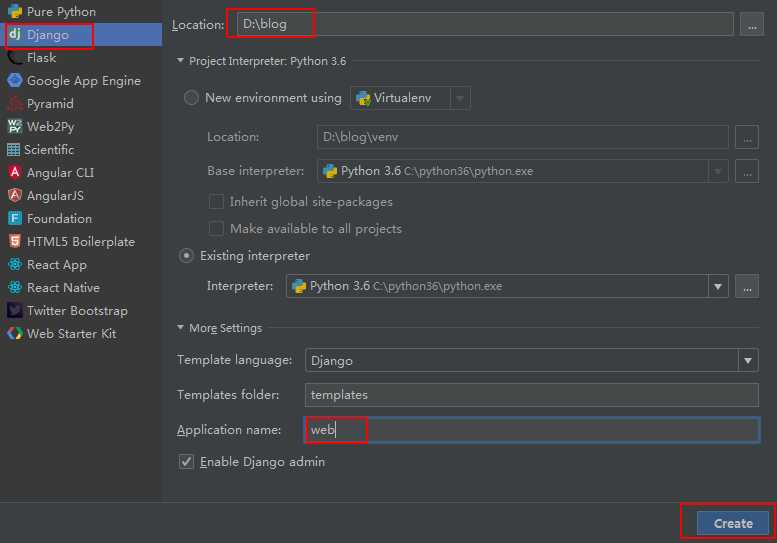Image resolution: width=777 pixels, height=543 pixels.
Task: Uncheck Enable Django admin checkbox
Action: (x=186, y=462)
